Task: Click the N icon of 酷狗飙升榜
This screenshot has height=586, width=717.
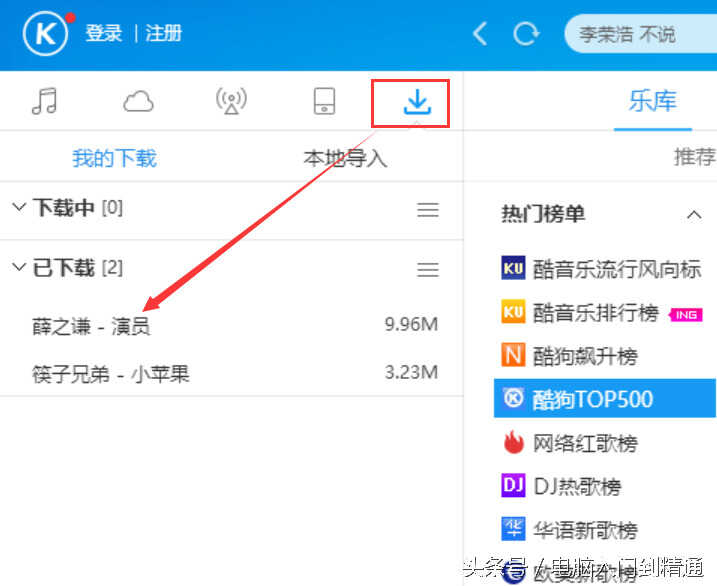Action: coord(513,355)
